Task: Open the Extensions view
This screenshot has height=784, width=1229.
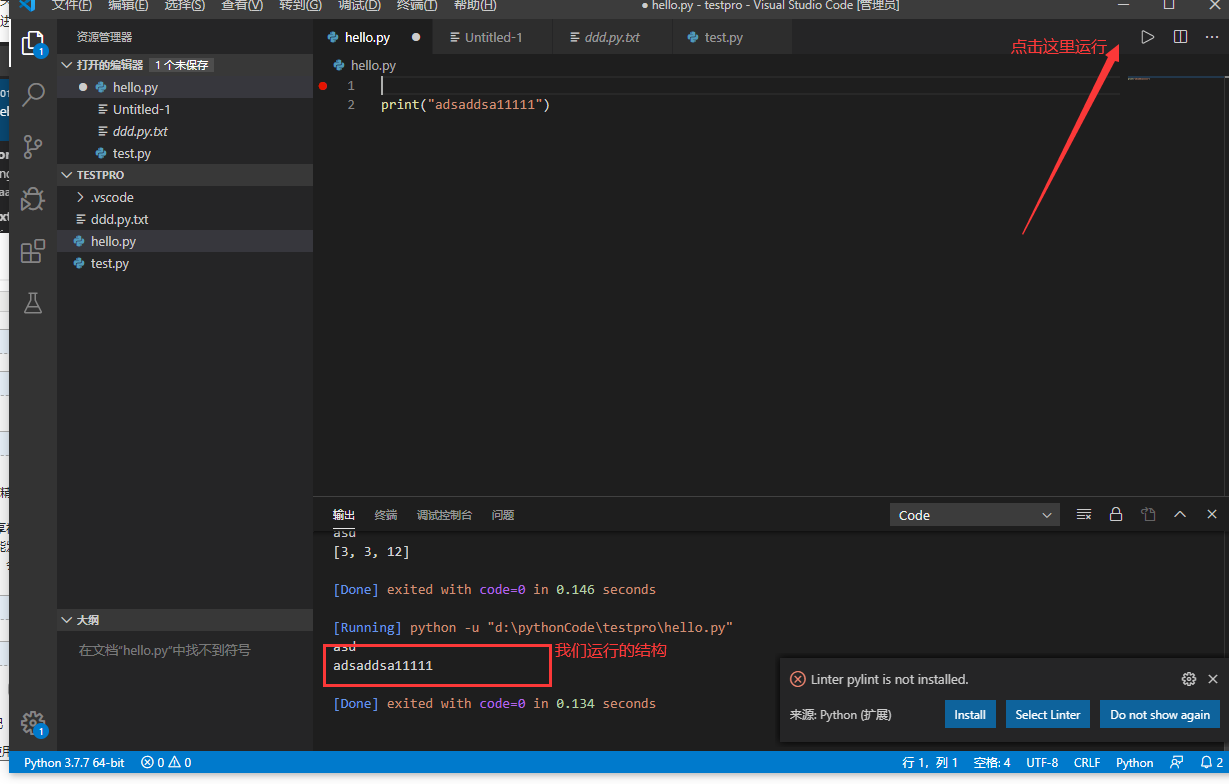Action: [x=33, y=251]
